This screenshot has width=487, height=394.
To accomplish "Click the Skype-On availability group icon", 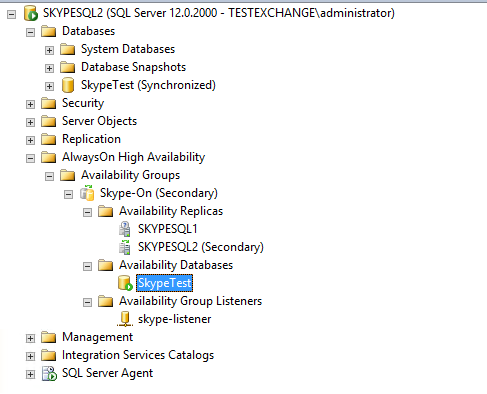I will tap(87, 193).
